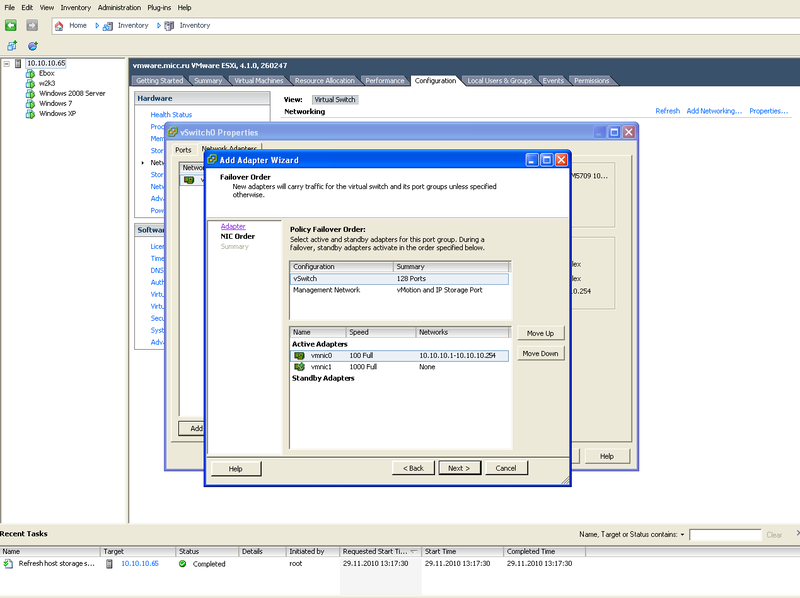This screenshot has width=800, height=598.
Task: Click the Windows 7 VM icon
Action: [x=31, y=104]
